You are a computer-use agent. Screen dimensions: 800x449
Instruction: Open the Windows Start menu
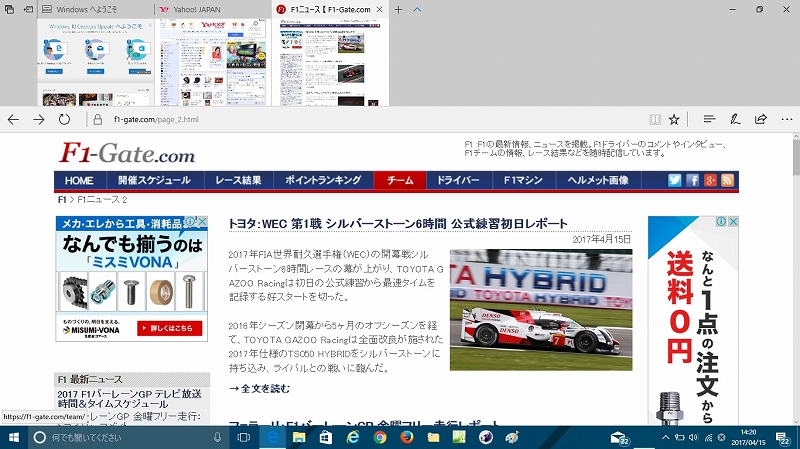pyautogui.click(x=14, y=437)
